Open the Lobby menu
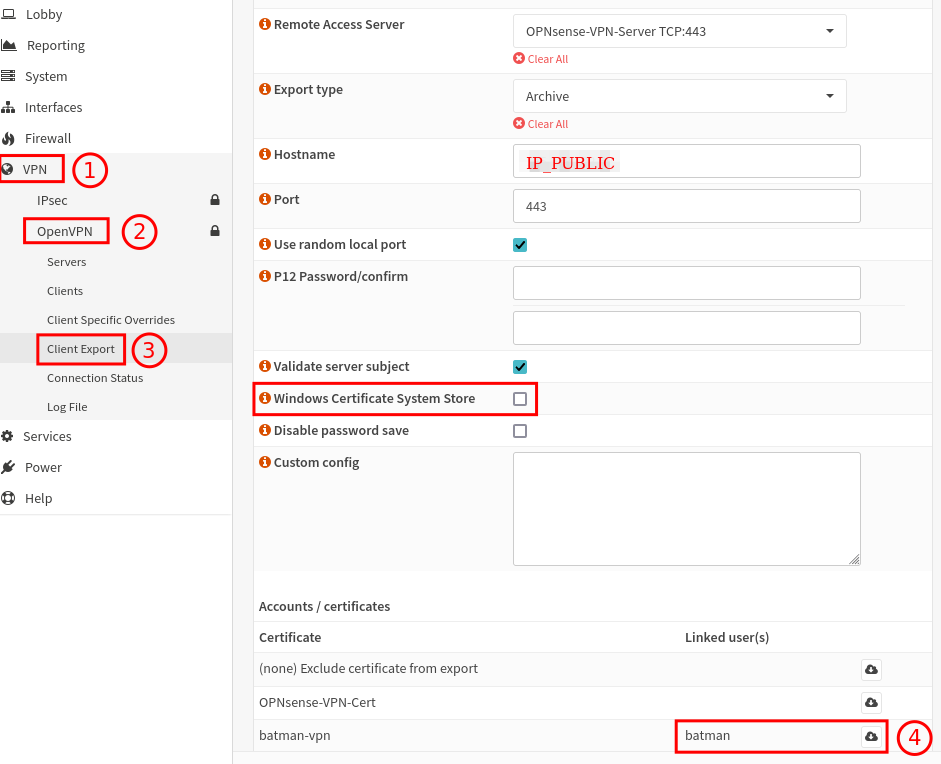941x764 pixels. 44,14
